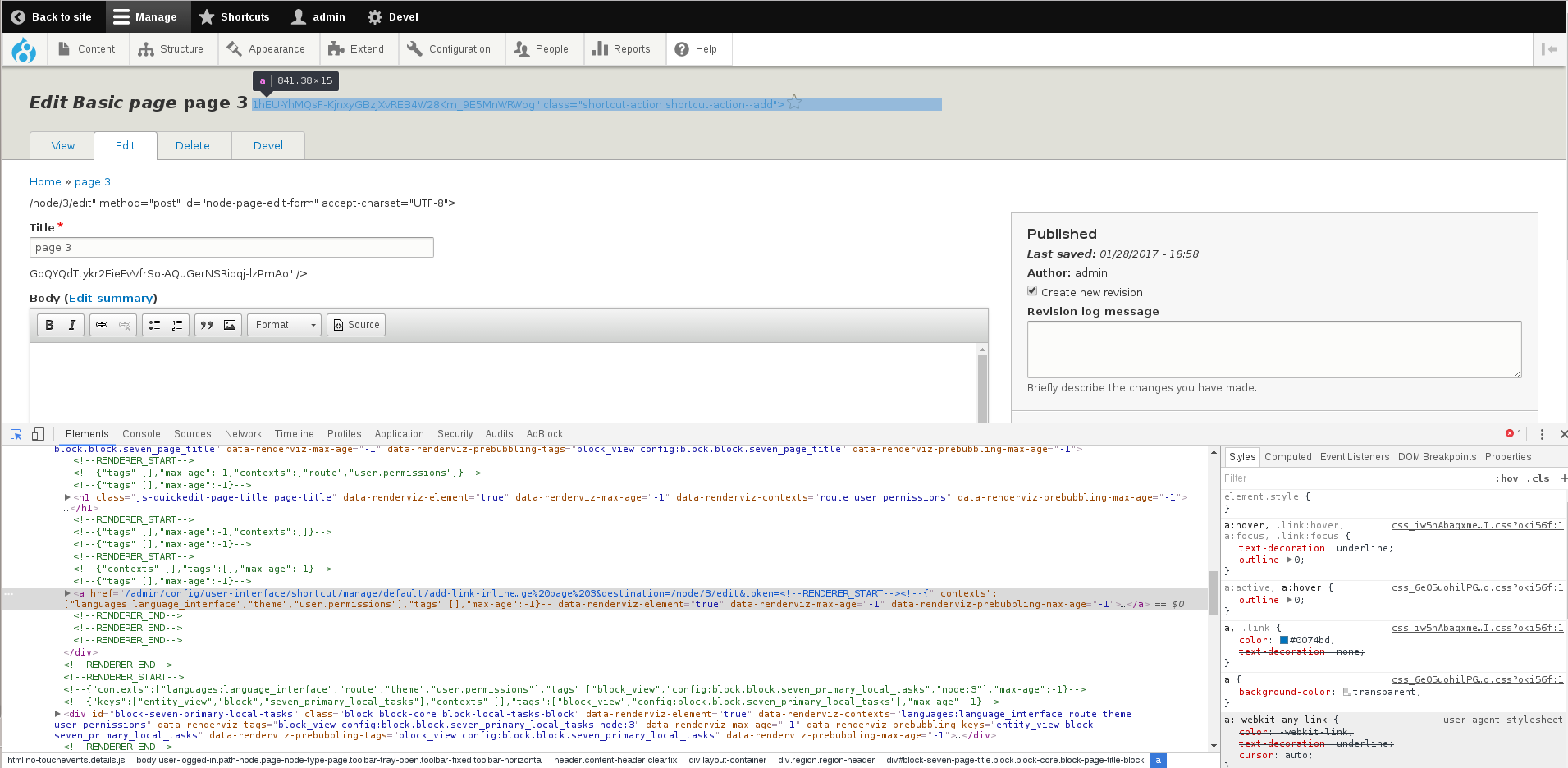This screenshot has width=1568, height=768.
Task: Click the insert image icon
Action: click(230, 325)
